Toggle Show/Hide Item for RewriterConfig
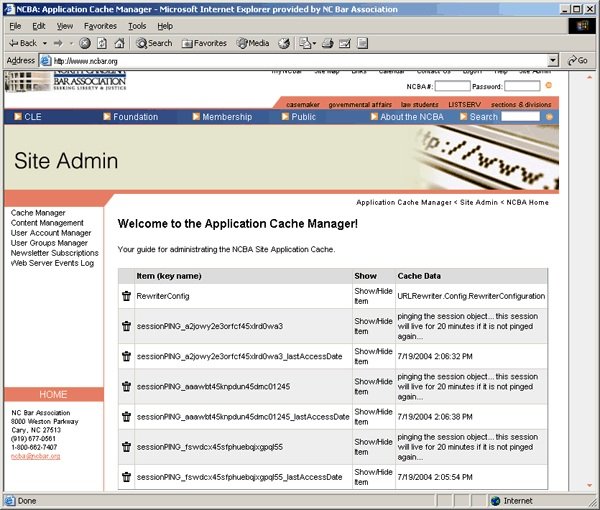This screenshot has width=600, height=510. pos(373,296)
